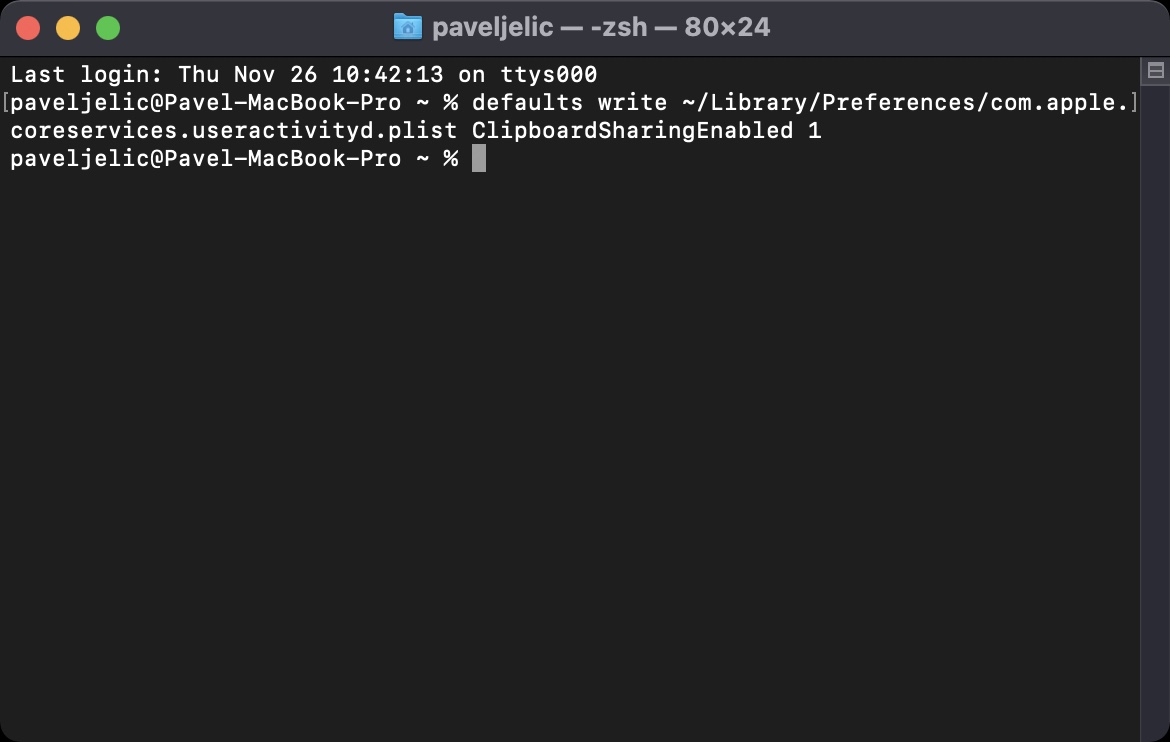Image resolution: width=1170 pixels, height=742 pixels.
Task: Close the Terminal window
Action: click(28, 28)
